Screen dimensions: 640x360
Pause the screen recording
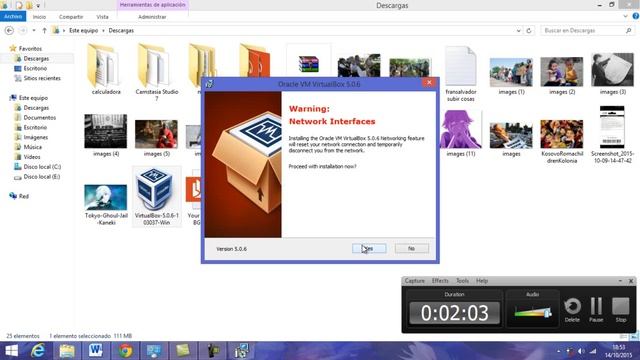click(x=596, y=310)
